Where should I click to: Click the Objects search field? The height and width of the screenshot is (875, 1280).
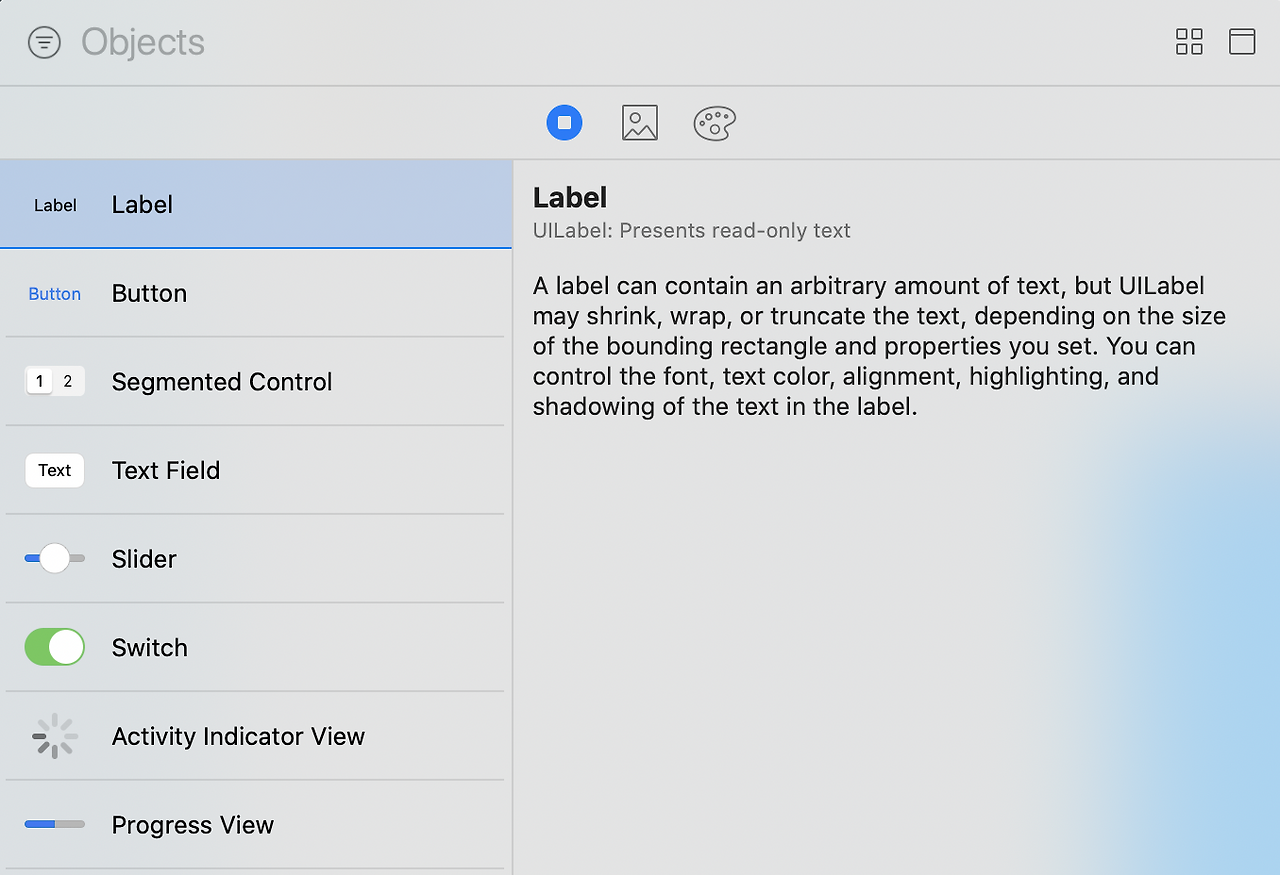(143, 42)
